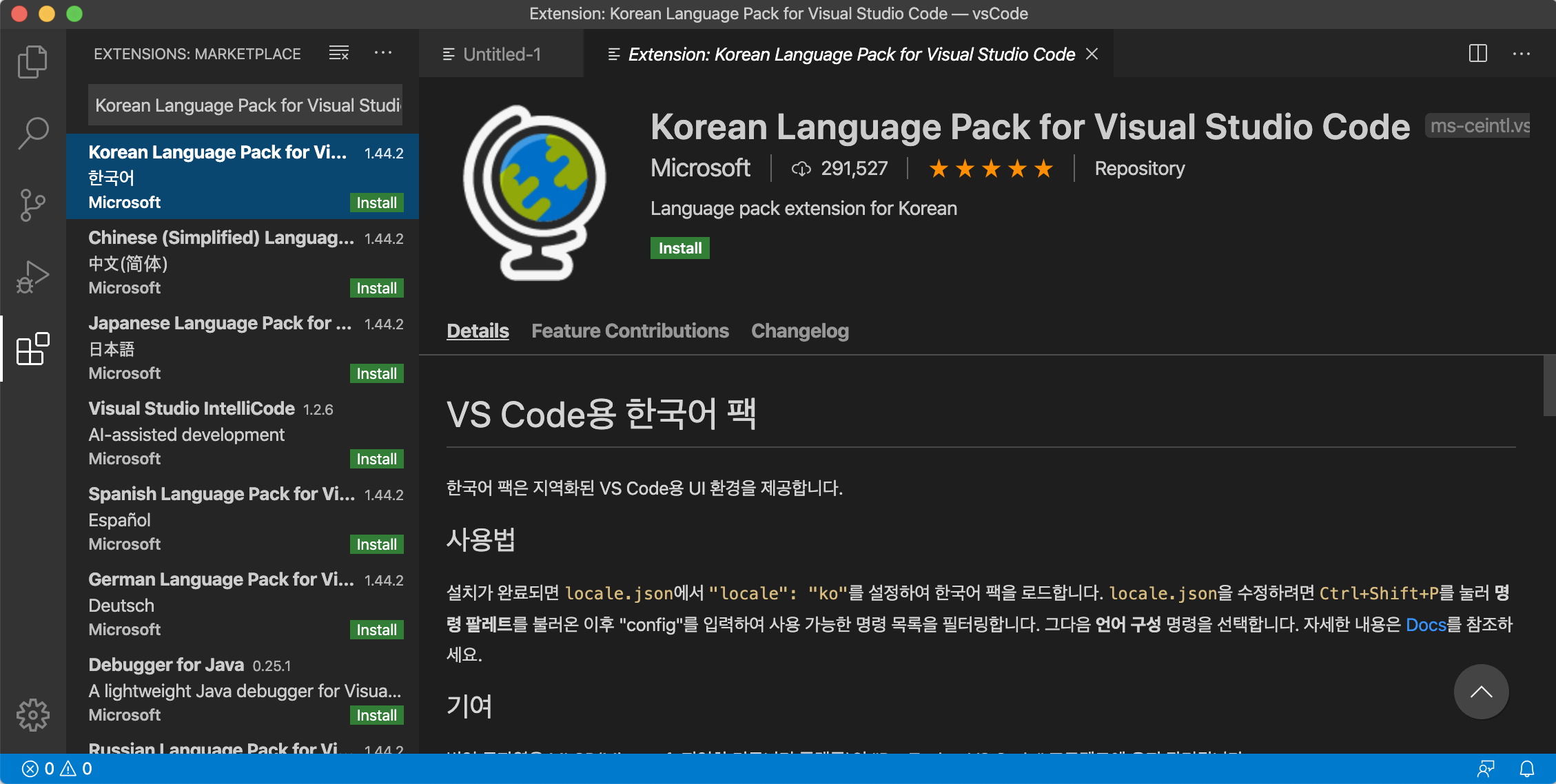Split the editor to the right
This screenshot has width=1556, height=784.
(1477, 53)
